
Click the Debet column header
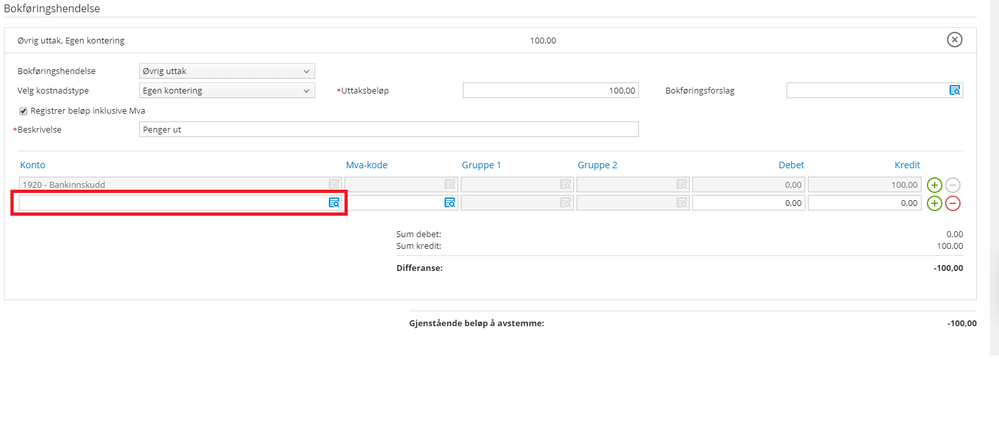tap(791, 165)
